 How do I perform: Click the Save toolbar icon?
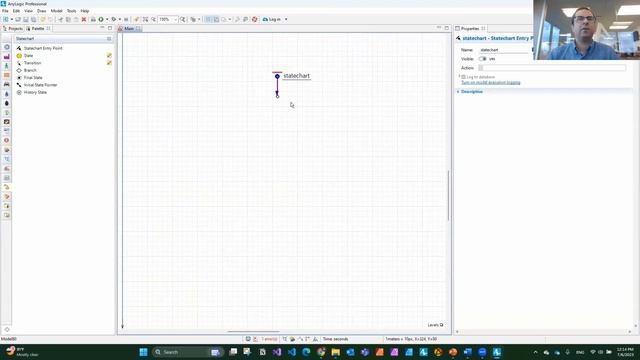(x=26, y=19)
